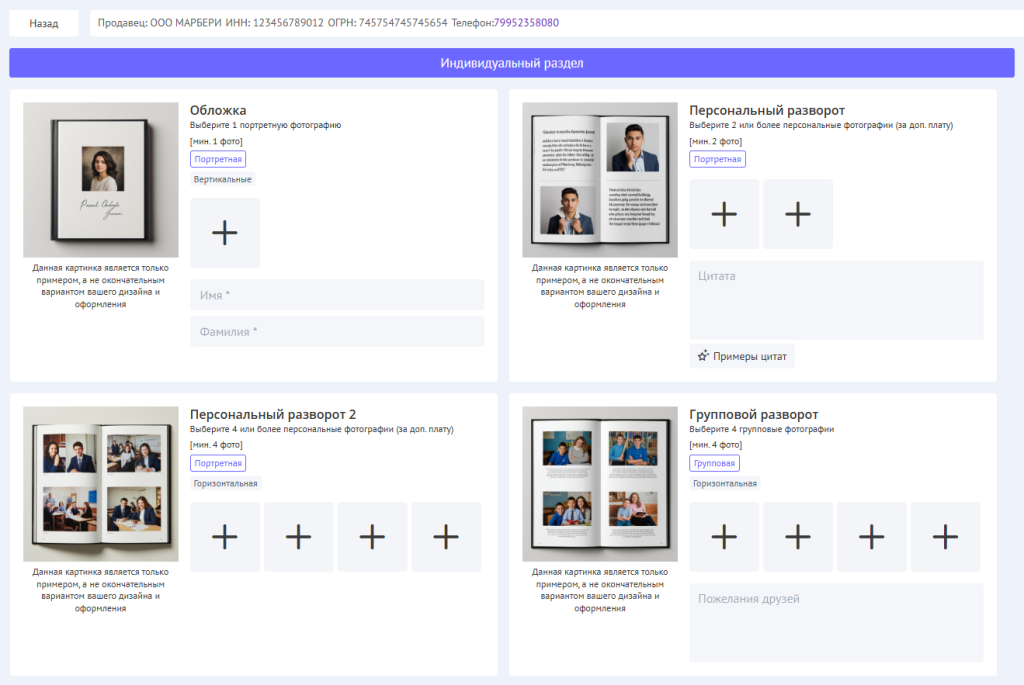Image resolution: width=1024 pixels, height=685 pixels.
Task: Click first plus in Персональный разворот
Action: click(x=724, y=214)
